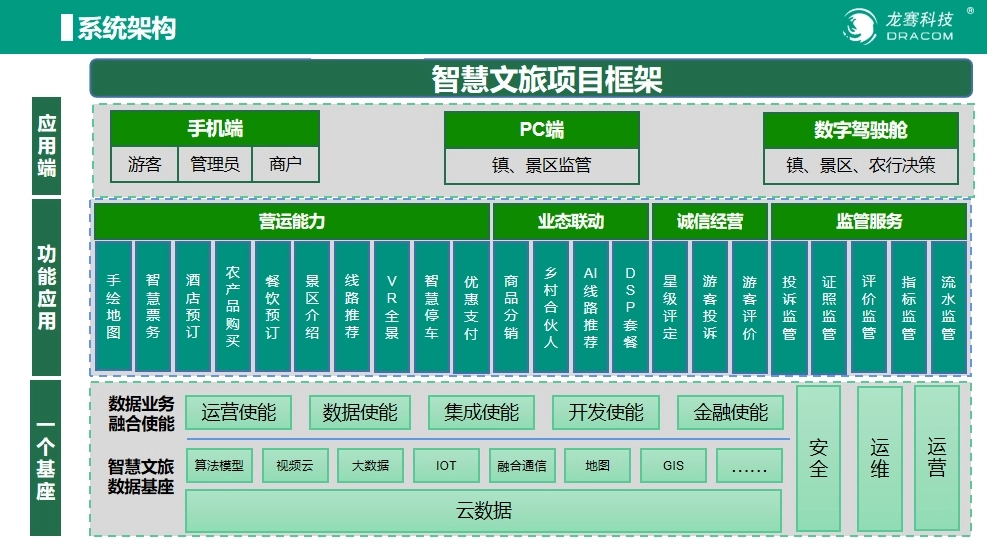The width and height of the screenshot is (987, 553).
Task: Click the VR全景 column
Action: pos(392,306)
